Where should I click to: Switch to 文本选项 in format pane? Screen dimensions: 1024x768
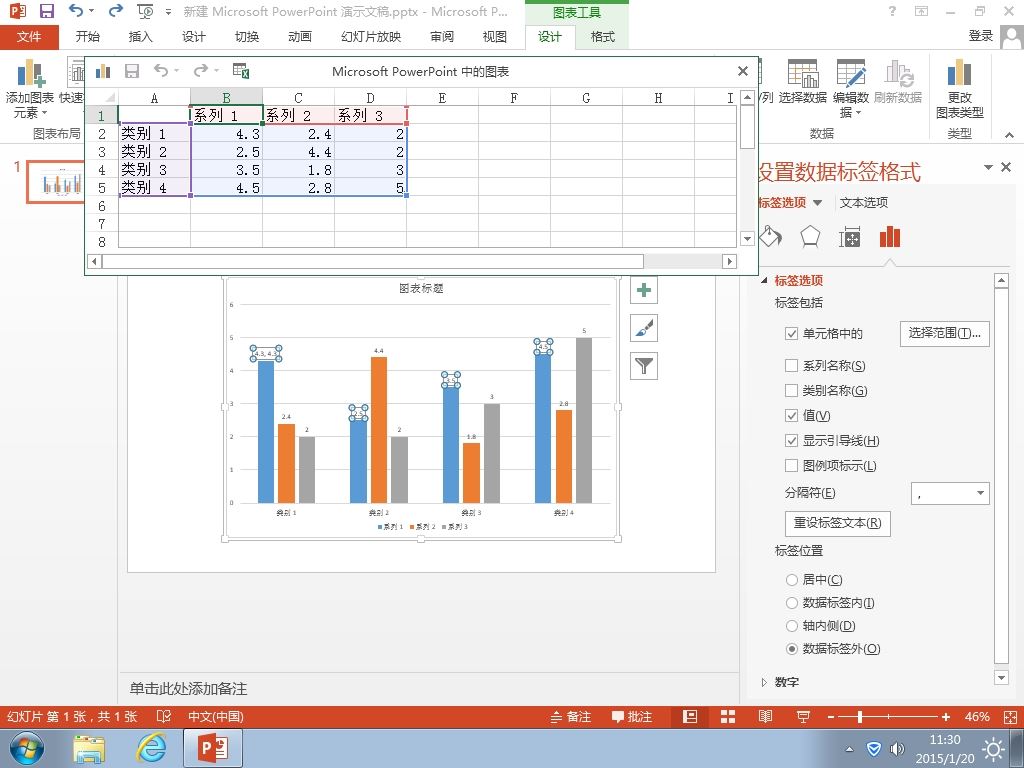coord(864,202)
